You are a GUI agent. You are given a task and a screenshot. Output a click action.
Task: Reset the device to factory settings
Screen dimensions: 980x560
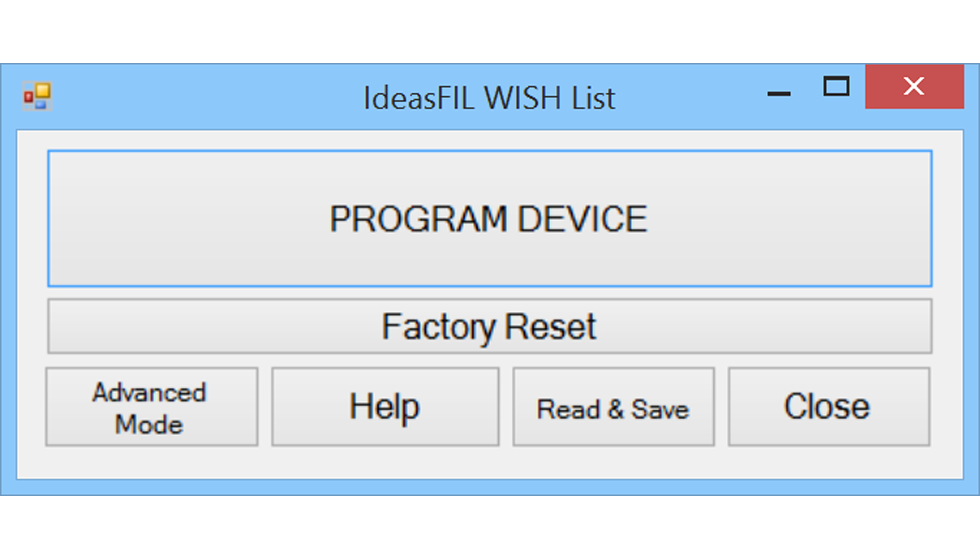point(489,327)
